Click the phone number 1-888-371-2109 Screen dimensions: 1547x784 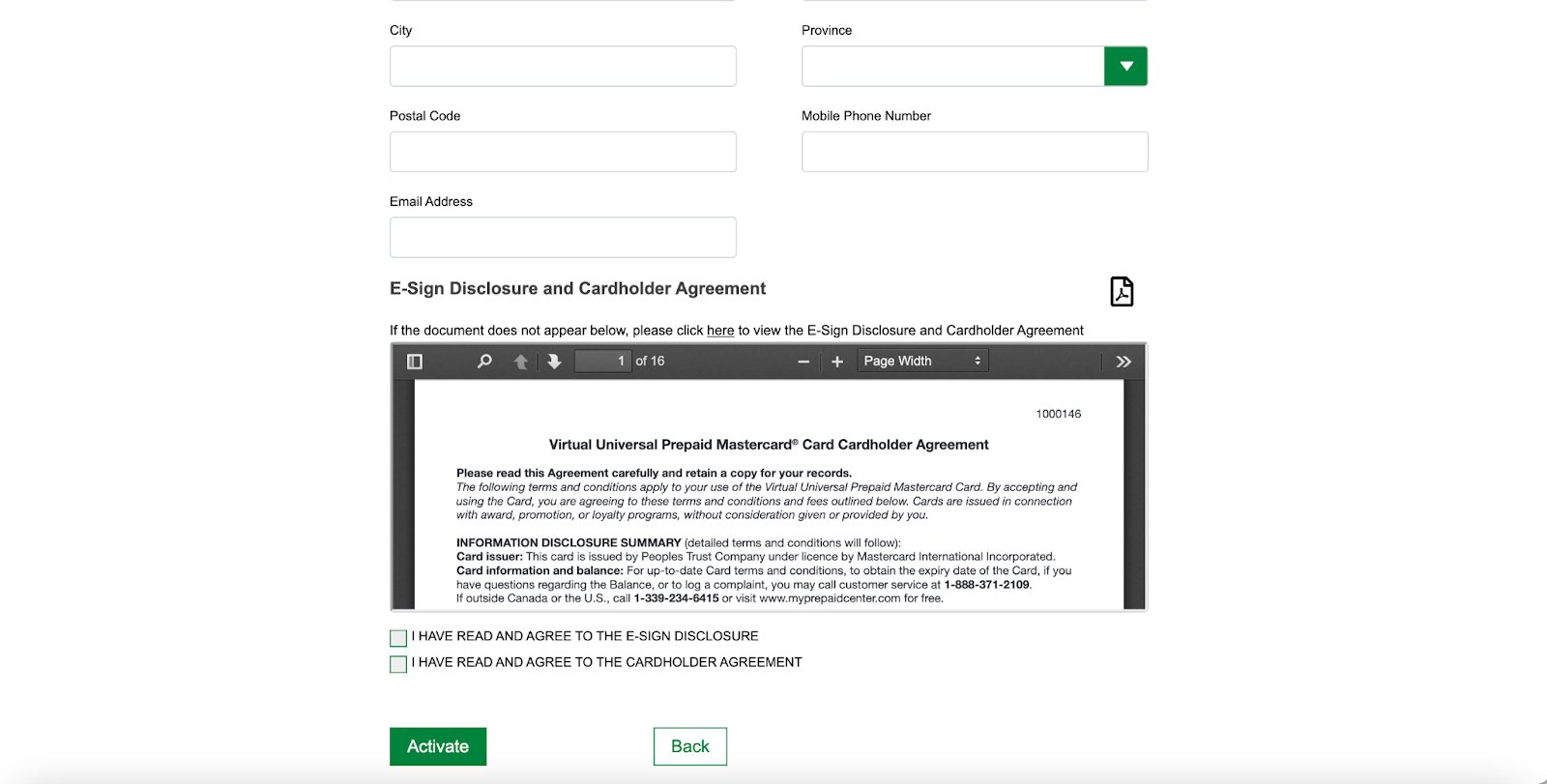(x=987, y=585)
